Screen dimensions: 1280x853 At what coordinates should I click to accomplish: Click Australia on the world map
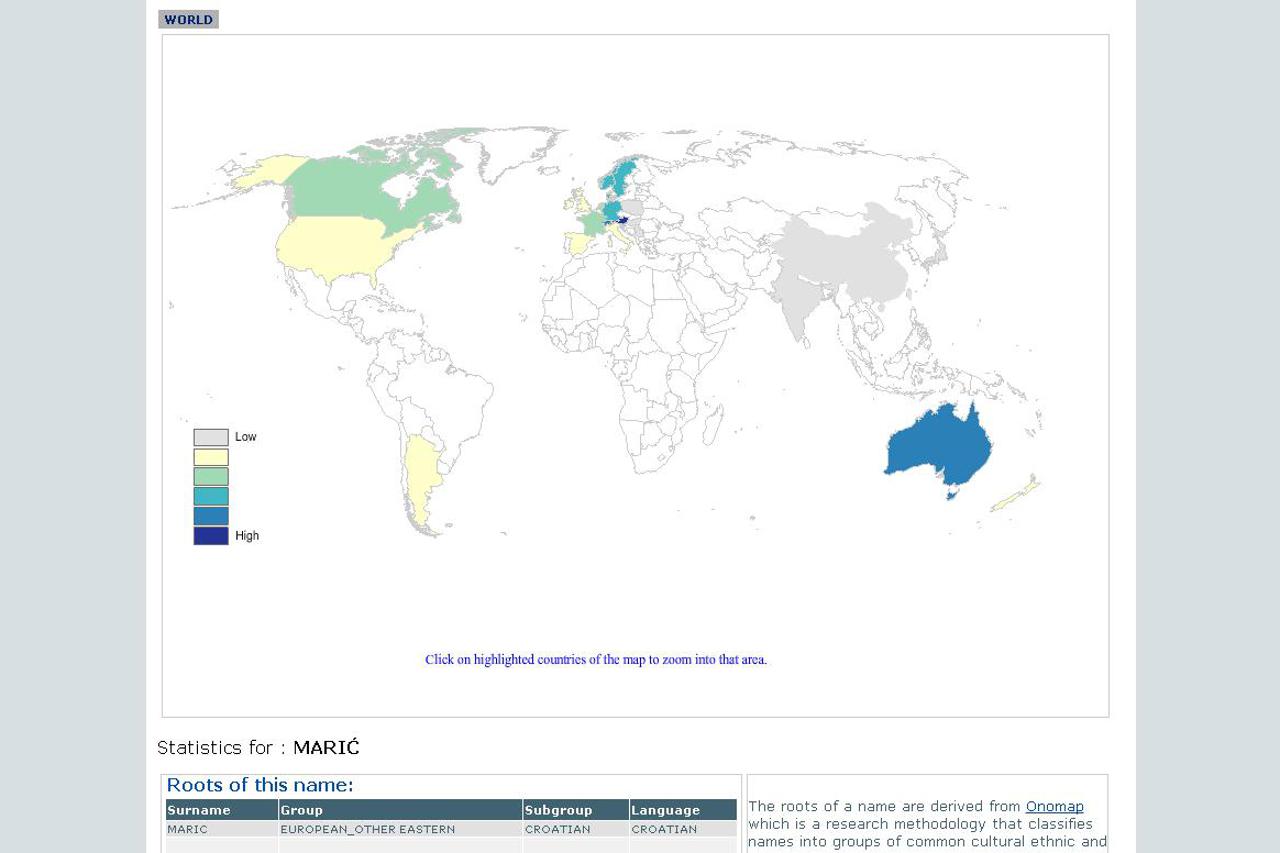(938, 449)
